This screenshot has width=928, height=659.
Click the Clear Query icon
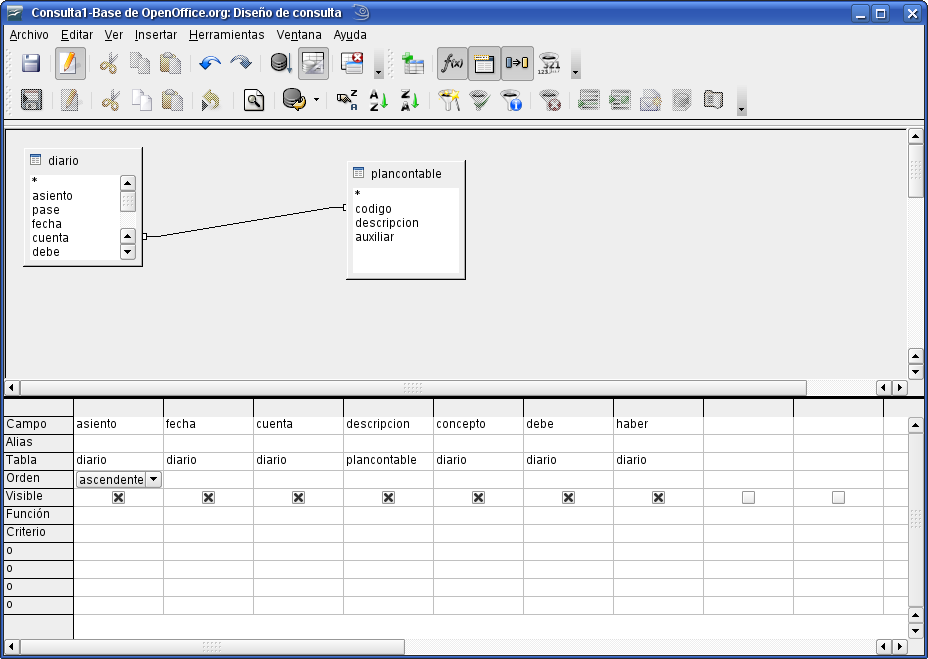tap(352, 63)
